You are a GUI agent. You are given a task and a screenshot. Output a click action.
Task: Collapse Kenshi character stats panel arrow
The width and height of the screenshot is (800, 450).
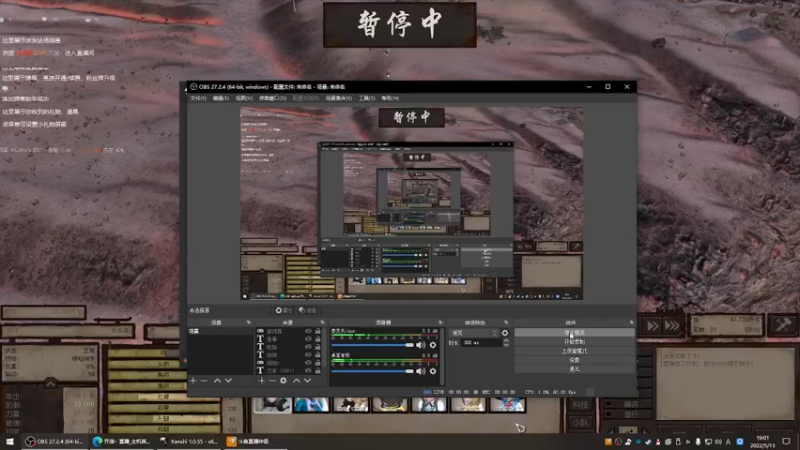coord(50,383)
